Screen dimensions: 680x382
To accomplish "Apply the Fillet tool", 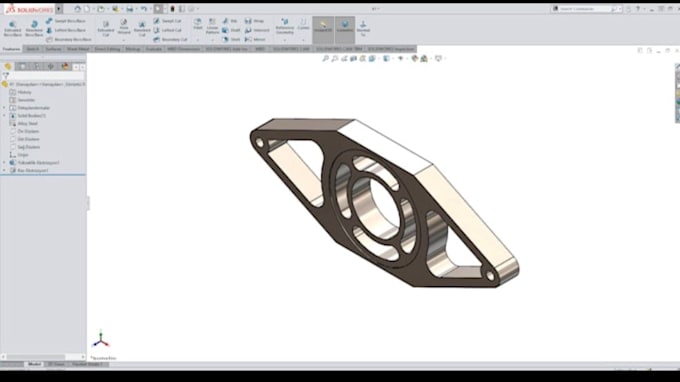I will (x=198, y=24).
